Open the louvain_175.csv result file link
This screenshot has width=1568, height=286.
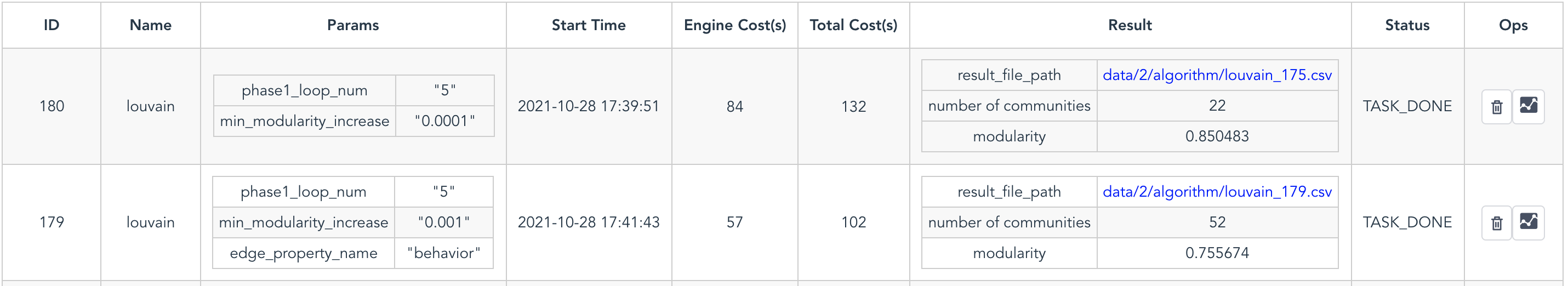[1217, 75]
